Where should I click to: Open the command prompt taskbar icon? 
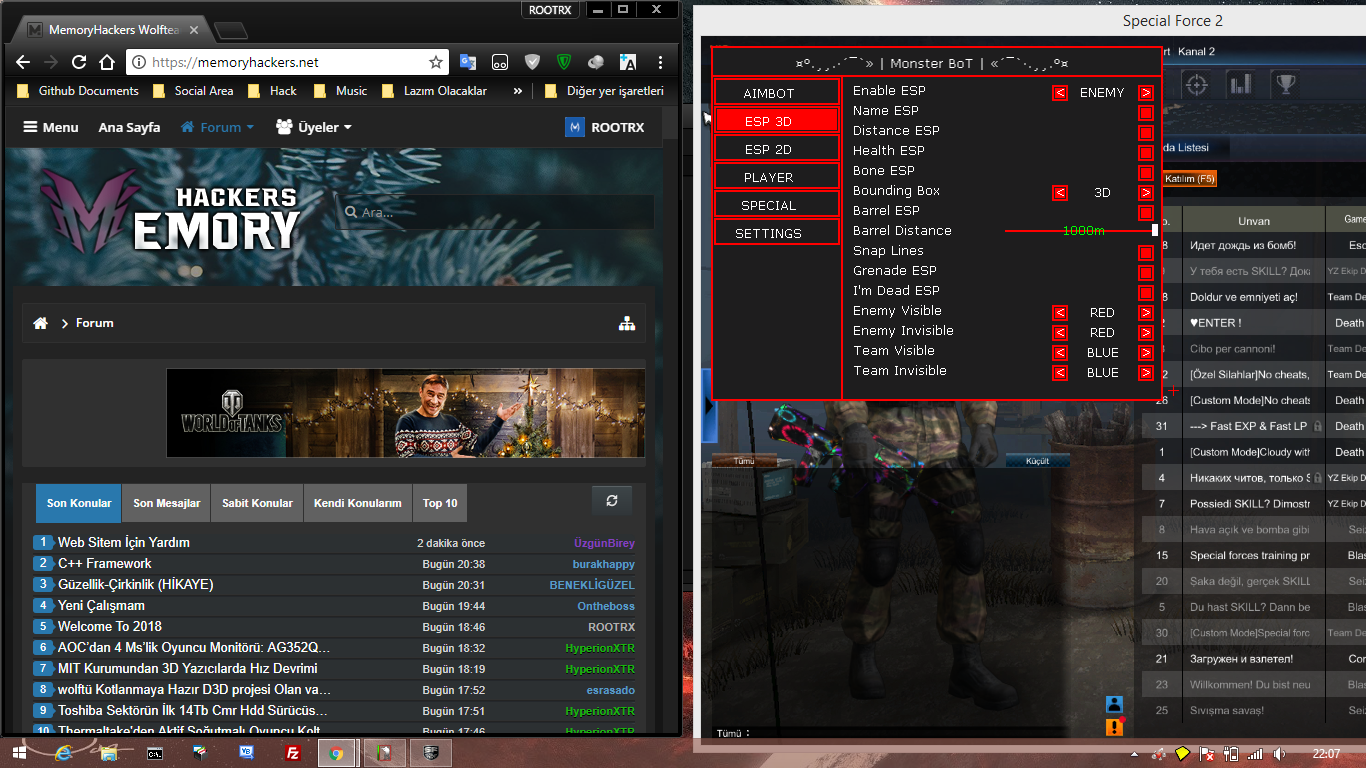tap(155, 752)
